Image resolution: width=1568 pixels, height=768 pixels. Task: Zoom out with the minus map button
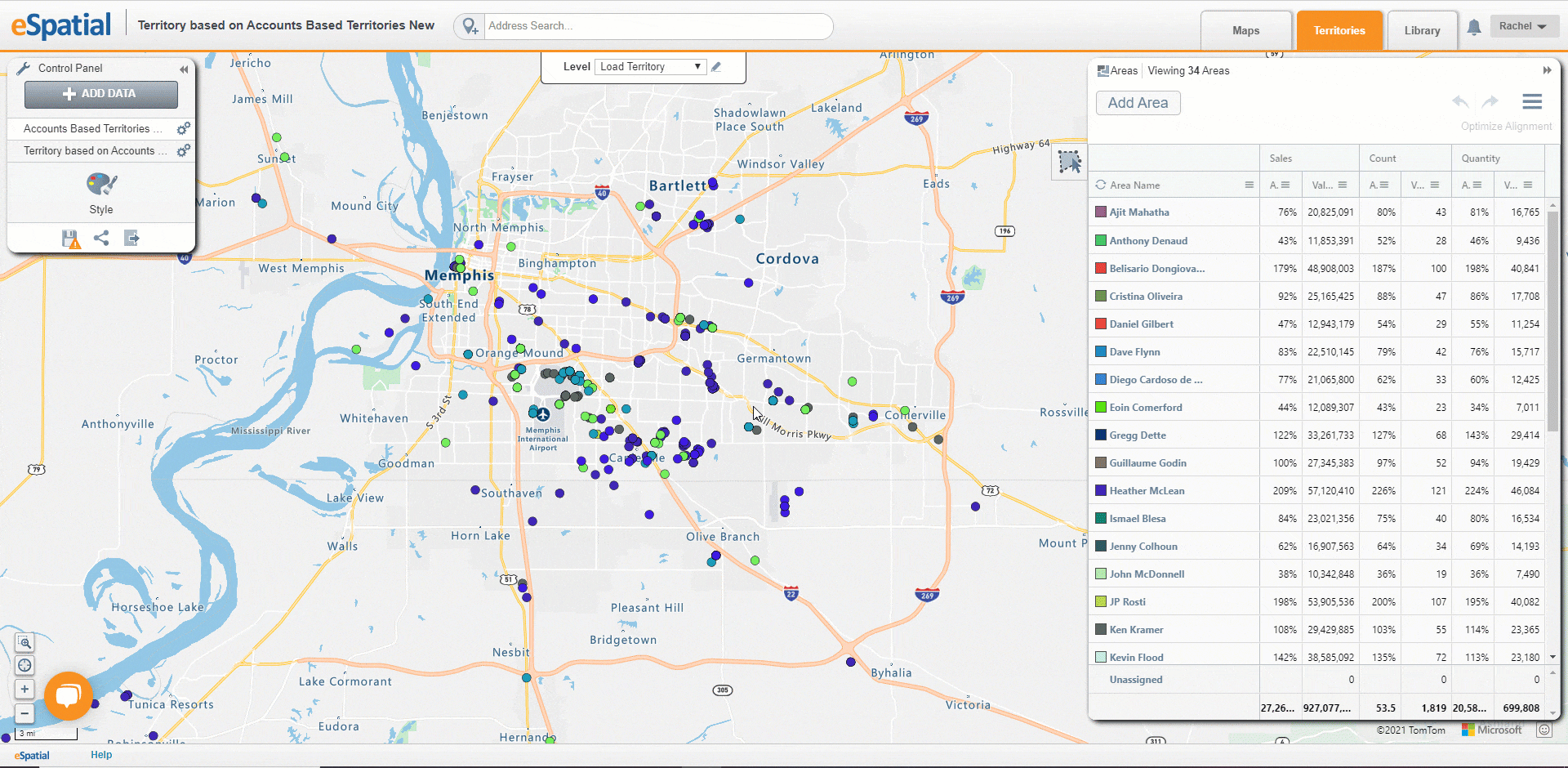coord(24,713)
